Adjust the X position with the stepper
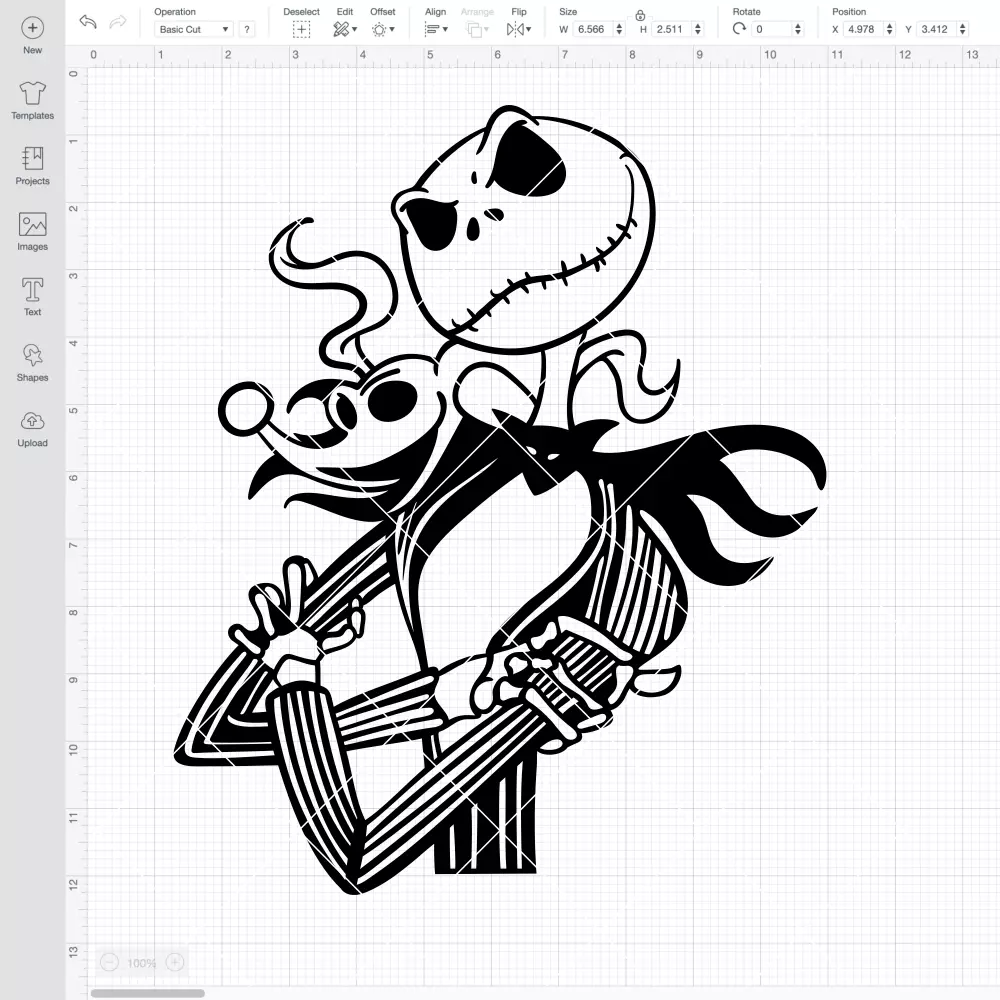The height and width of the screenshot is (1000, 1000). point(889,29)
